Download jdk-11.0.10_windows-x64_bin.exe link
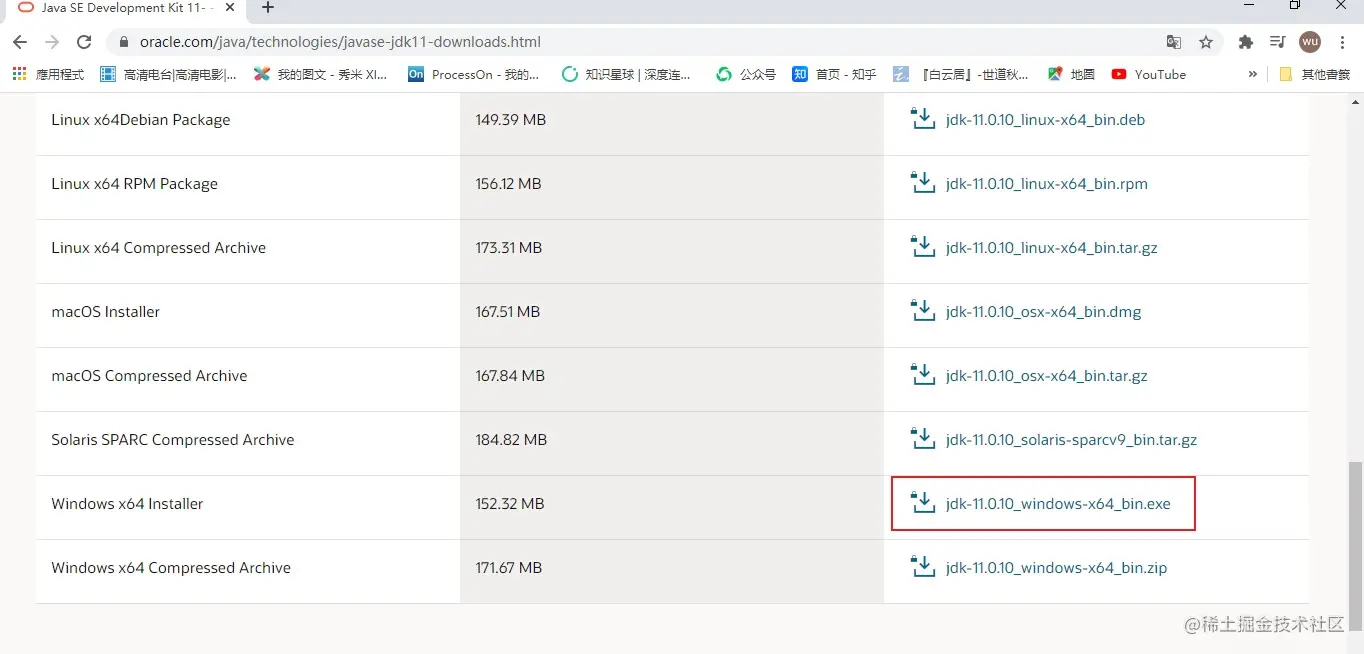Viewport: 1364px width, 654px height. [x=1058, y=504]
